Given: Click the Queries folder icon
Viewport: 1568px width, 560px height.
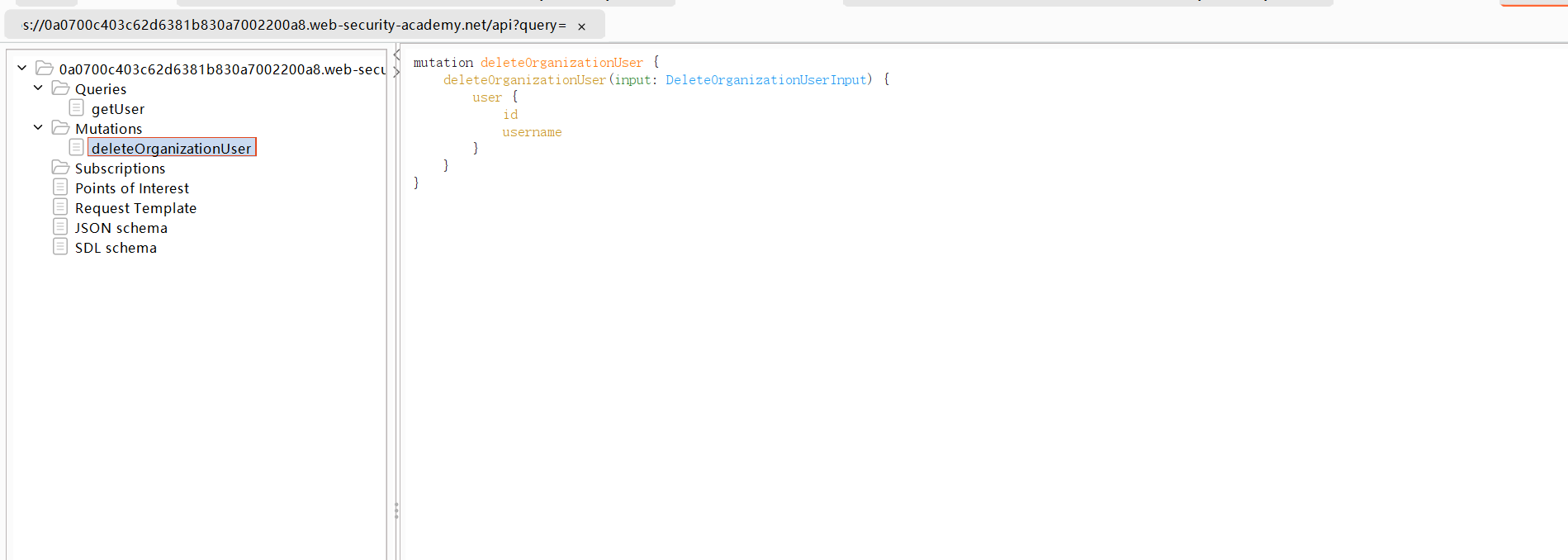Looking at the screenshot, I should [x=60, y=88].
